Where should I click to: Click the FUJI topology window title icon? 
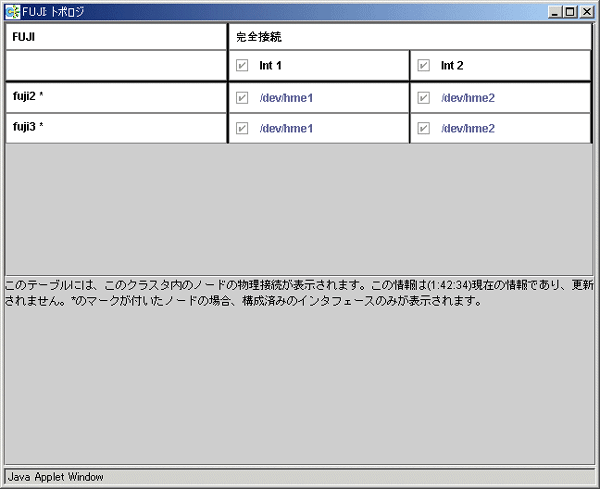(12, 12)
